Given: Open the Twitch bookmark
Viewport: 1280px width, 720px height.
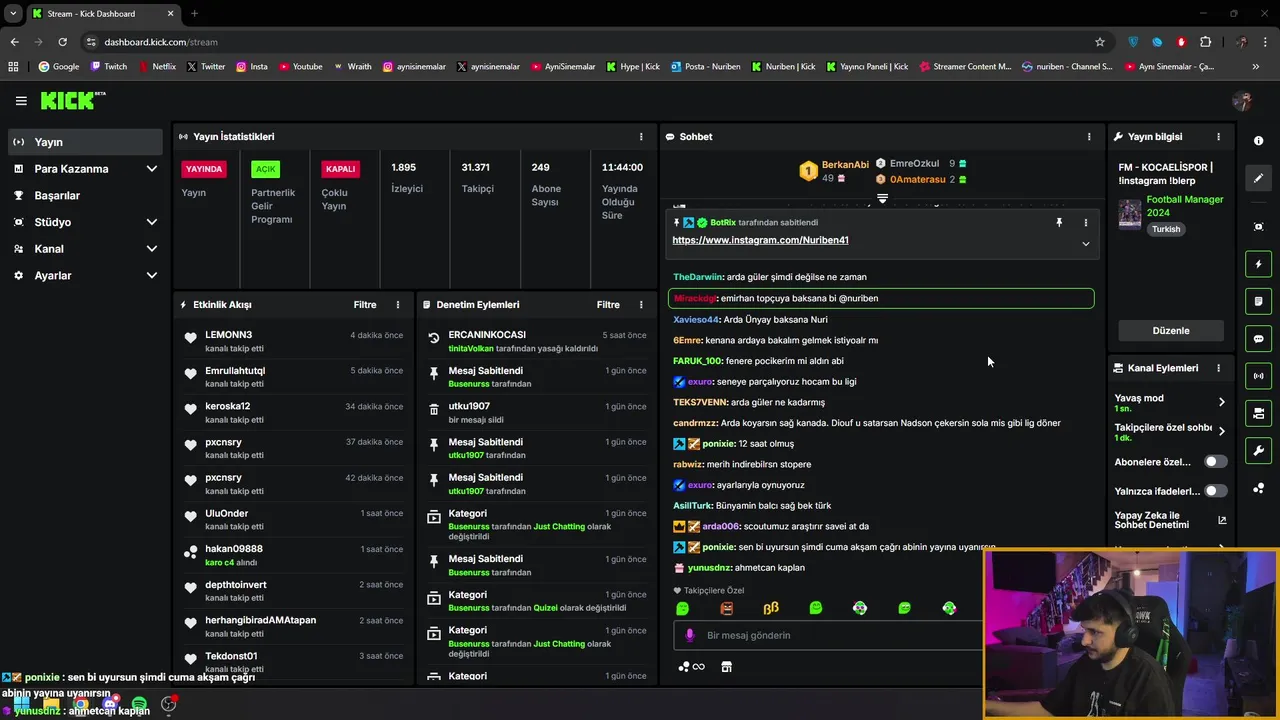Looking at the screenshot, I should 109,67.
